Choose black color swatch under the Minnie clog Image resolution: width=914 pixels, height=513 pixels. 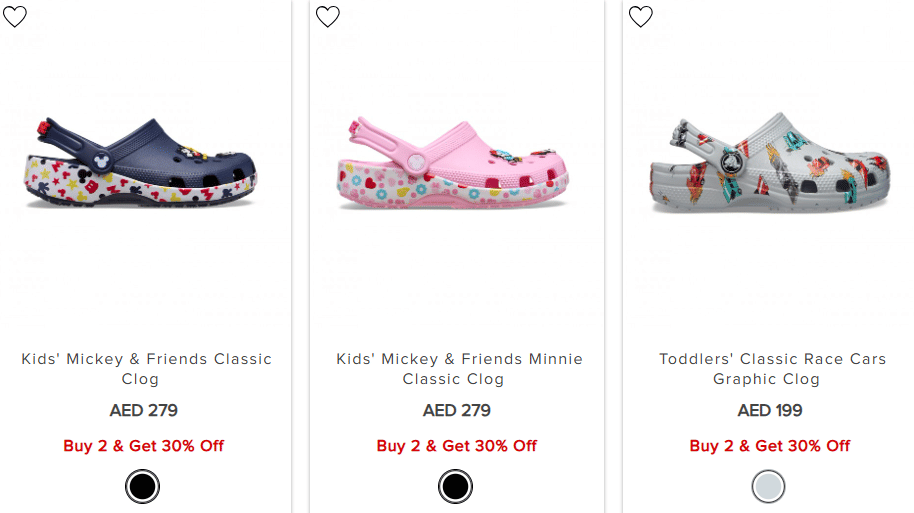(x=455, y=487)
